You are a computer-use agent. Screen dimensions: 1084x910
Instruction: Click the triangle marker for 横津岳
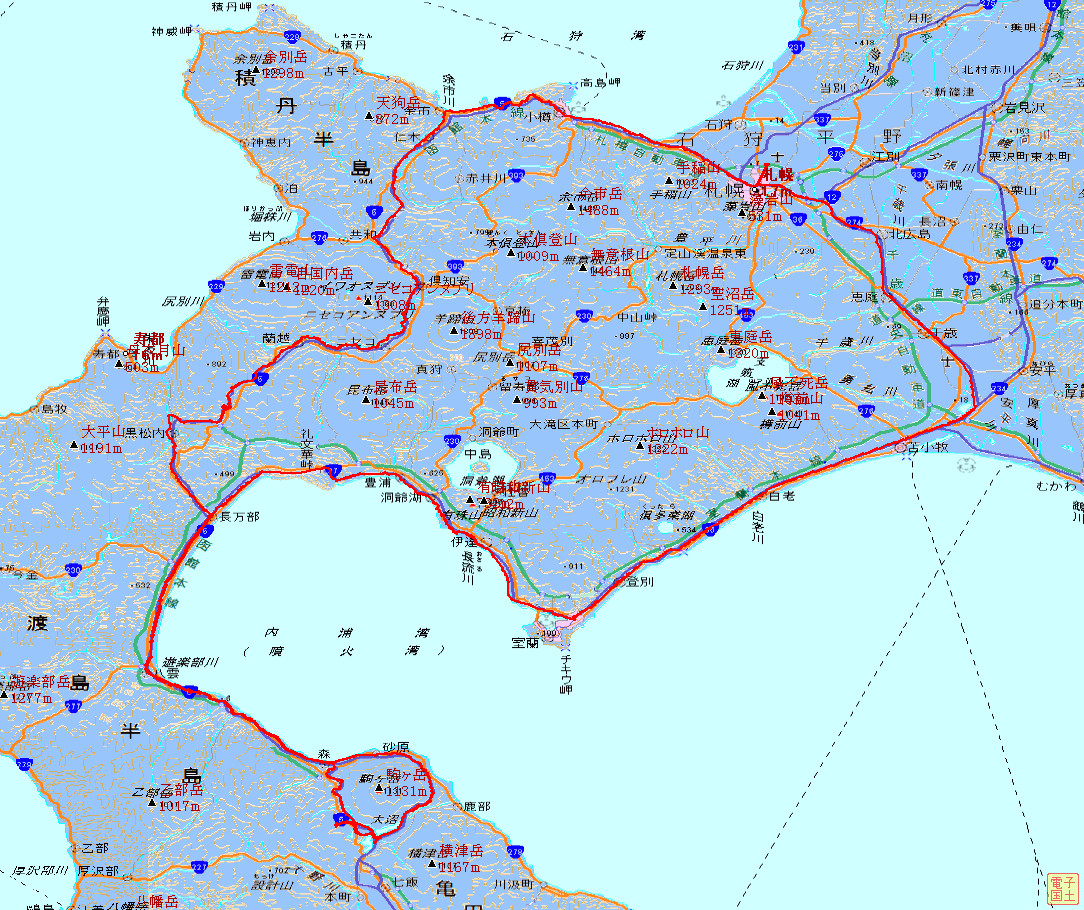[432, 863]
